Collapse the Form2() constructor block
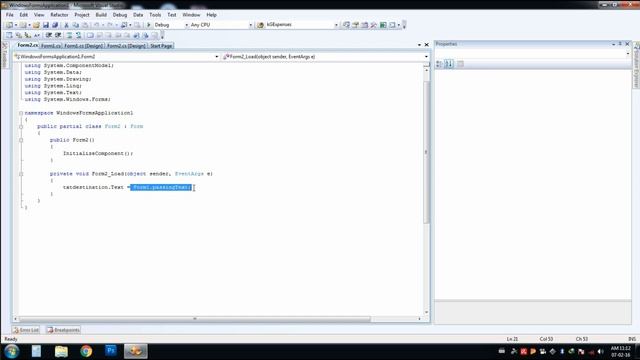640x360 pixels. tap(21, 140)
